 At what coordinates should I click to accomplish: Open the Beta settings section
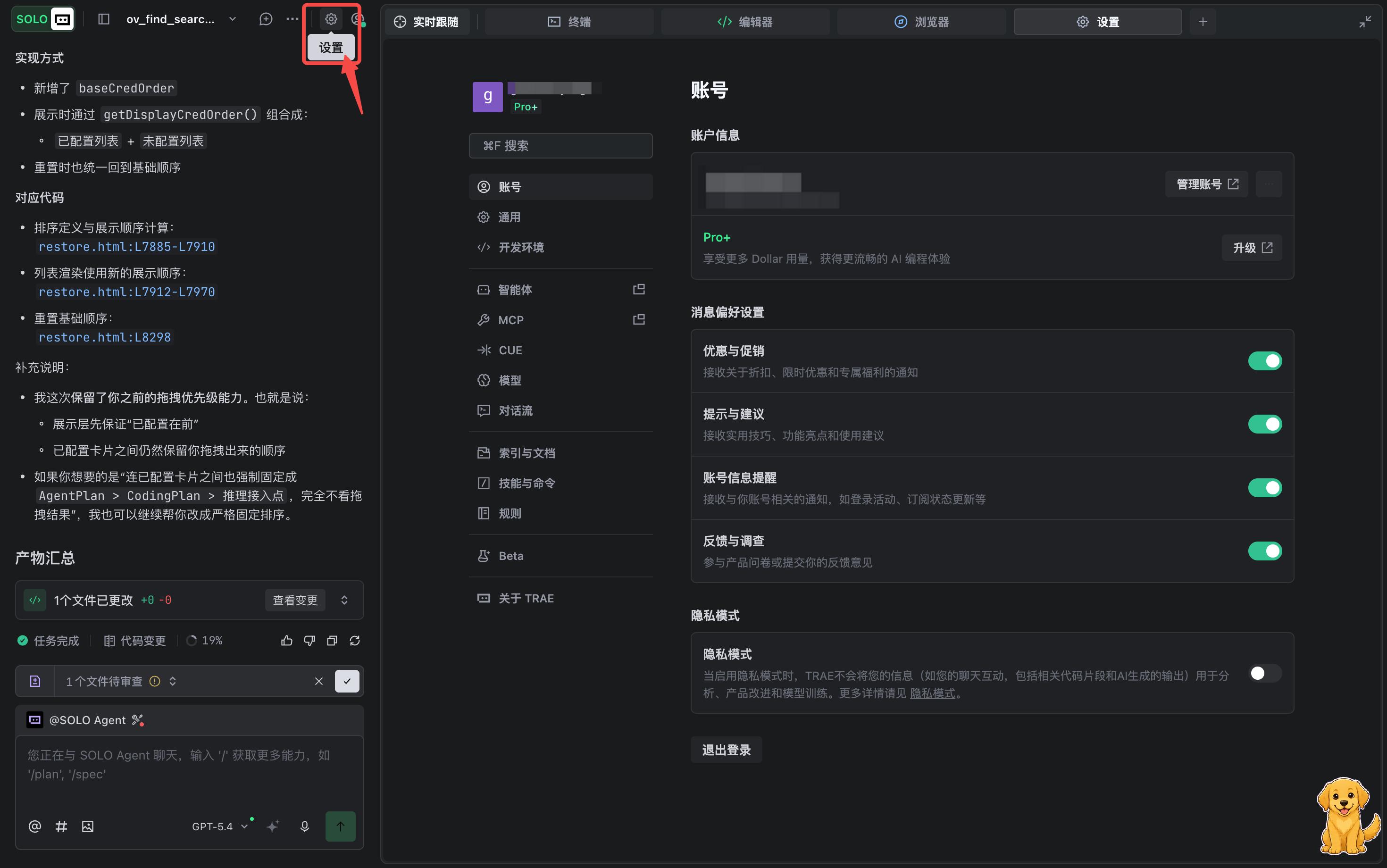(x=560, y=556)
